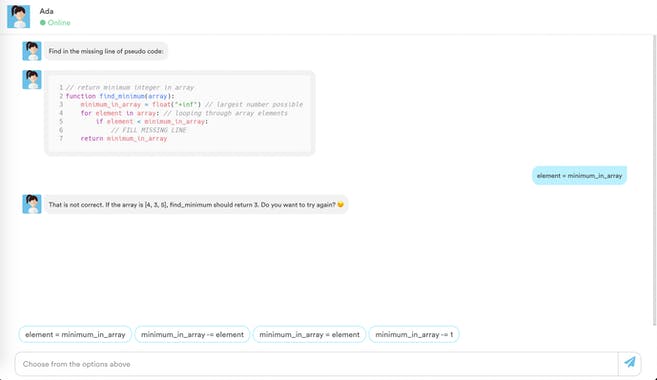Choose option 'minimum_in_array -= element'
657x380 pixels.
[x=192, y=334]
